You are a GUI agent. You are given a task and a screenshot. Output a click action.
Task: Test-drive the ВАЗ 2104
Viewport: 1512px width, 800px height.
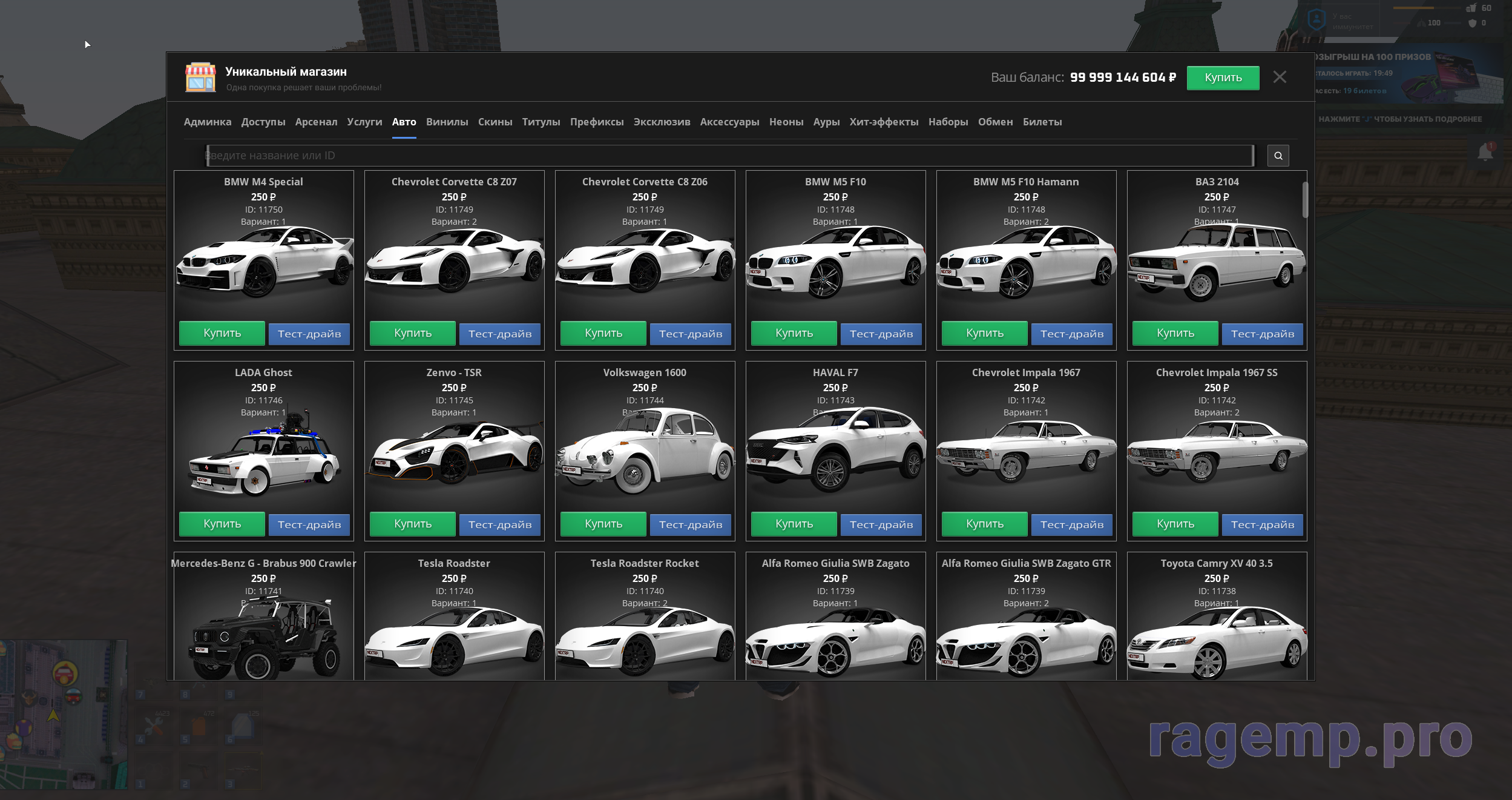1263,334
